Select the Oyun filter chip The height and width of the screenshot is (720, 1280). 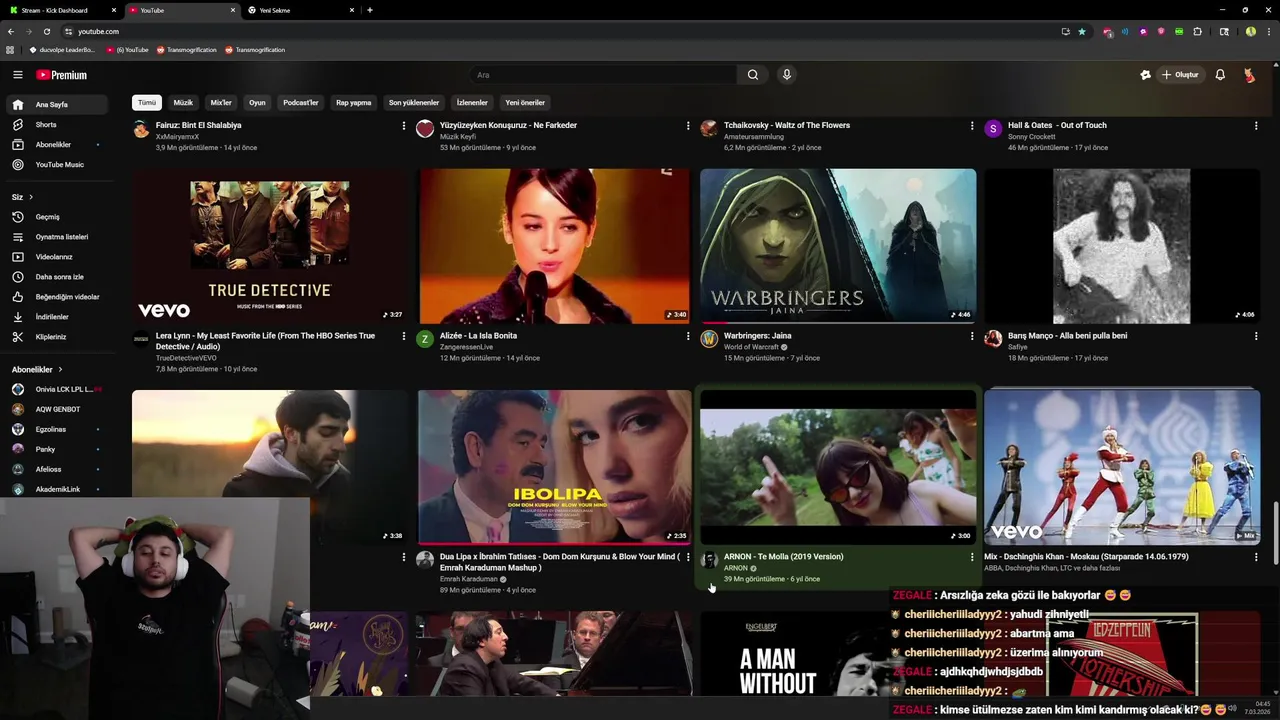pos(257,103)
